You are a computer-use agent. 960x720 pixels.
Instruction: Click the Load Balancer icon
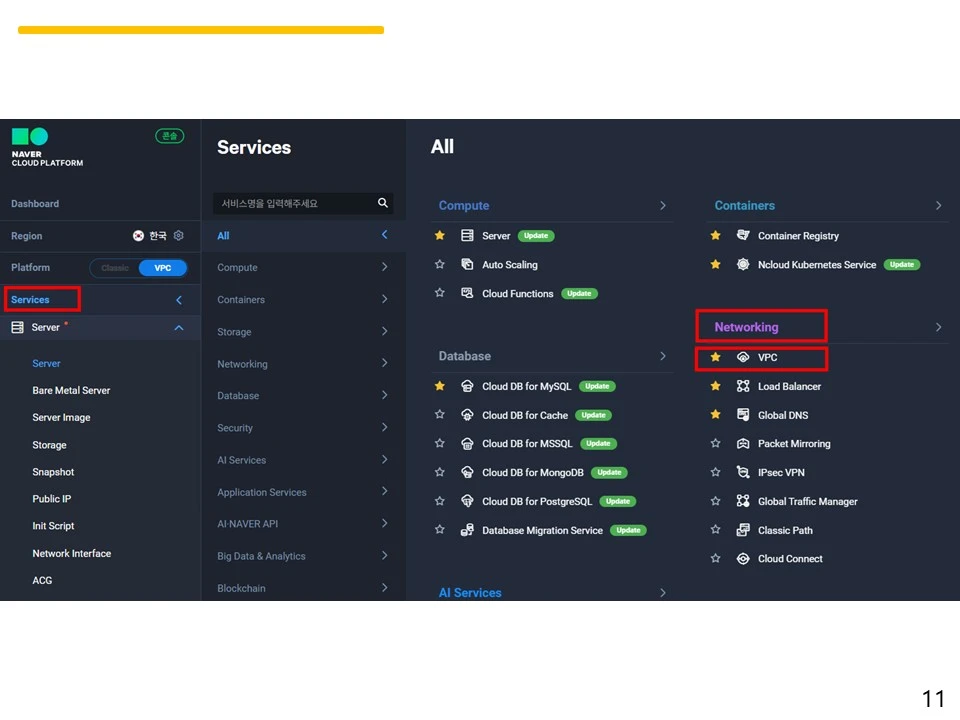pyautogui.click(x=743, y=386)
